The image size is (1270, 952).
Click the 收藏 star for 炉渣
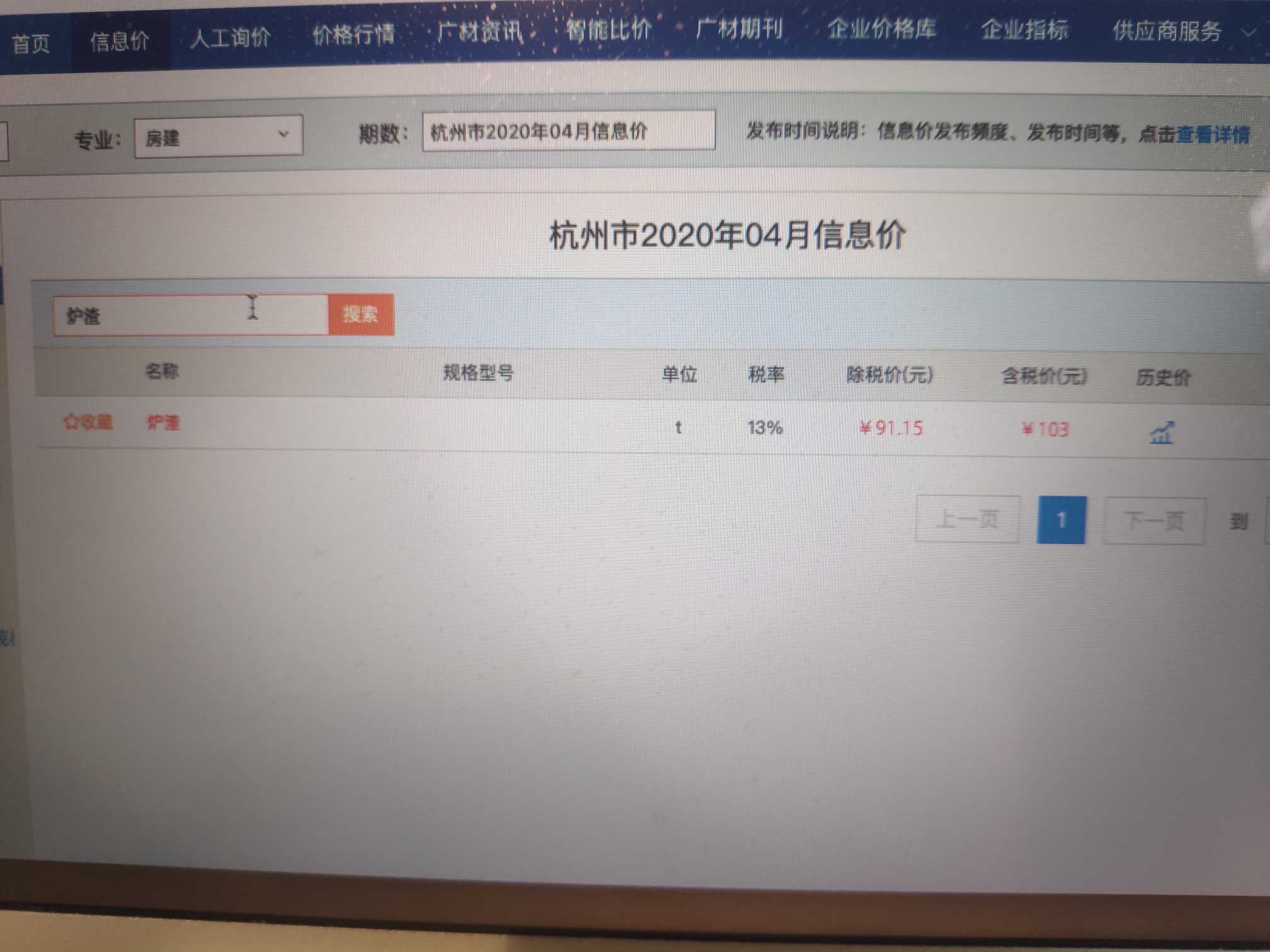88,421
